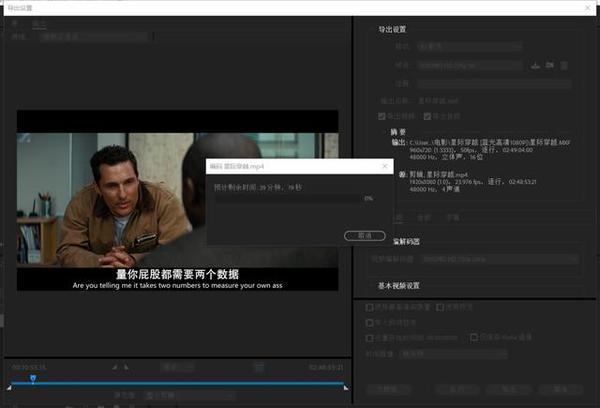The height and width of the screenshot is (408, 600).
Task: Click the current timecode field
Action: click(29, 367)
